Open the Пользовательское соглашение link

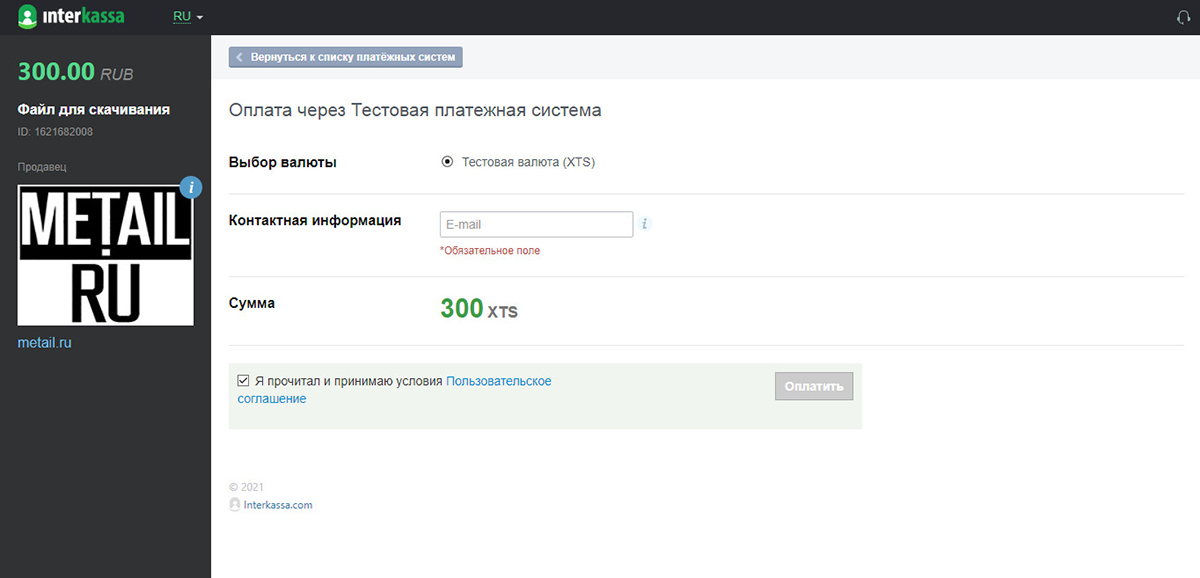tap(498, 381)
